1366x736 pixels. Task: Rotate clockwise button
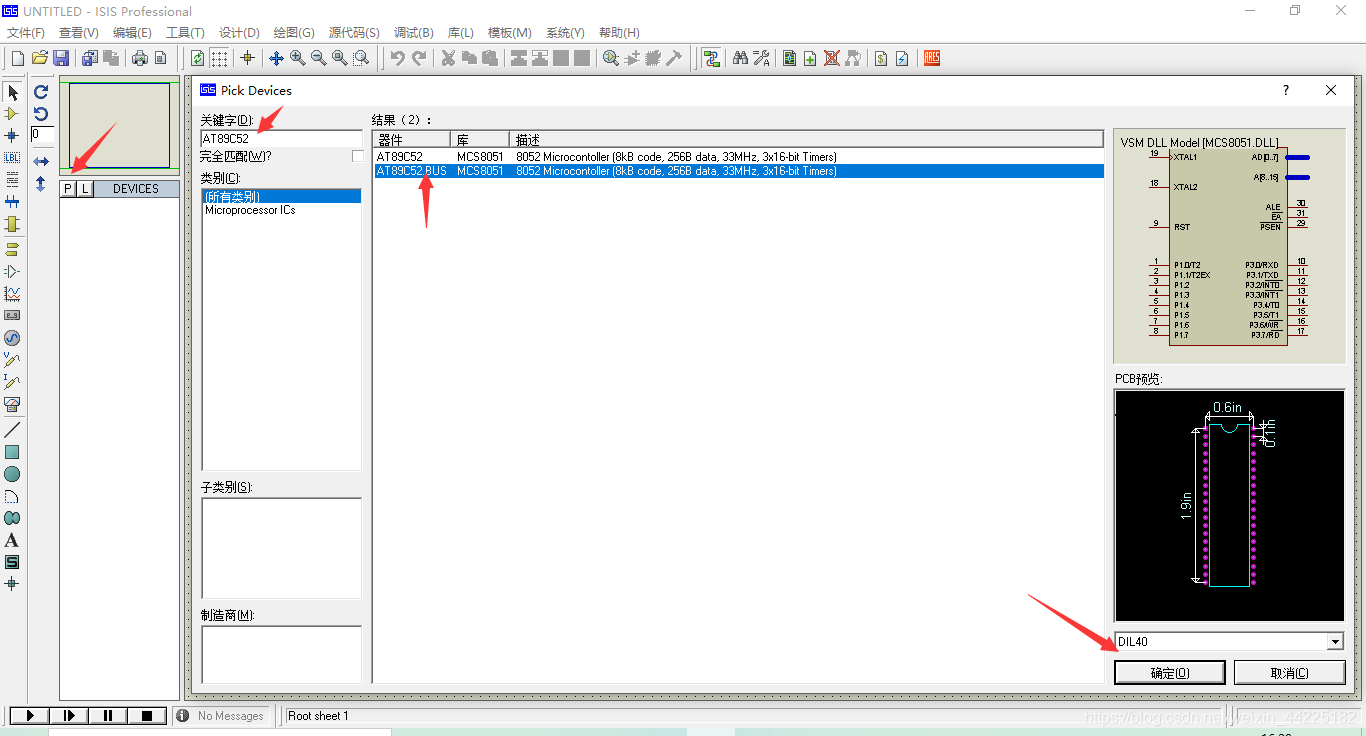pos(41,92)
